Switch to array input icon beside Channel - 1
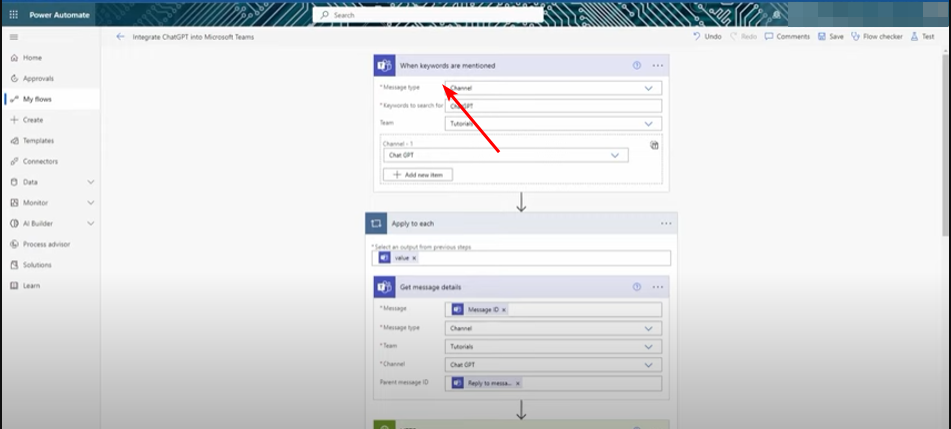The height and width of the screenshot is (429, 951). (654, 145)
